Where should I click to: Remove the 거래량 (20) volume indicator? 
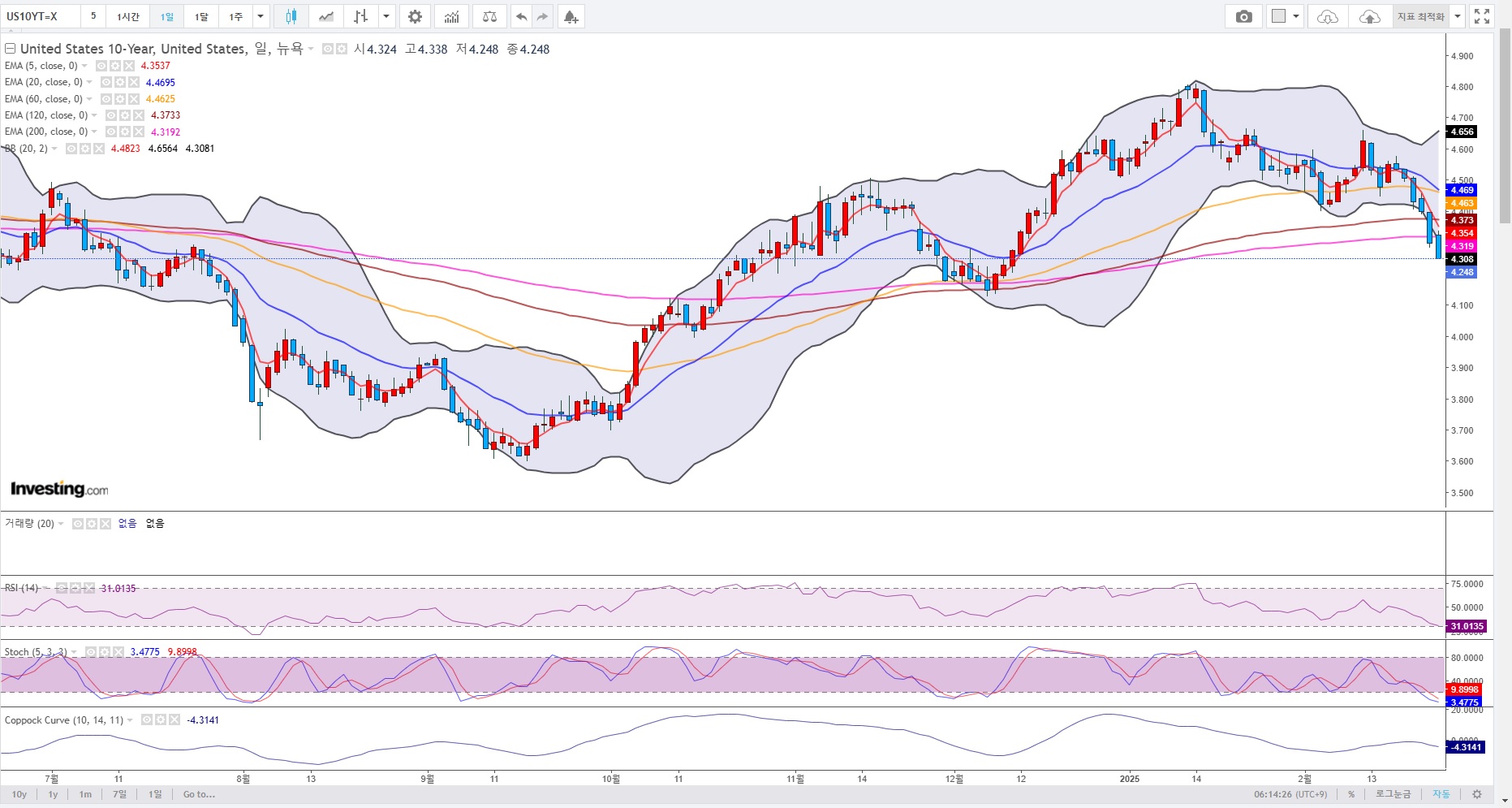pyautogui.click(x=105, y=524)
